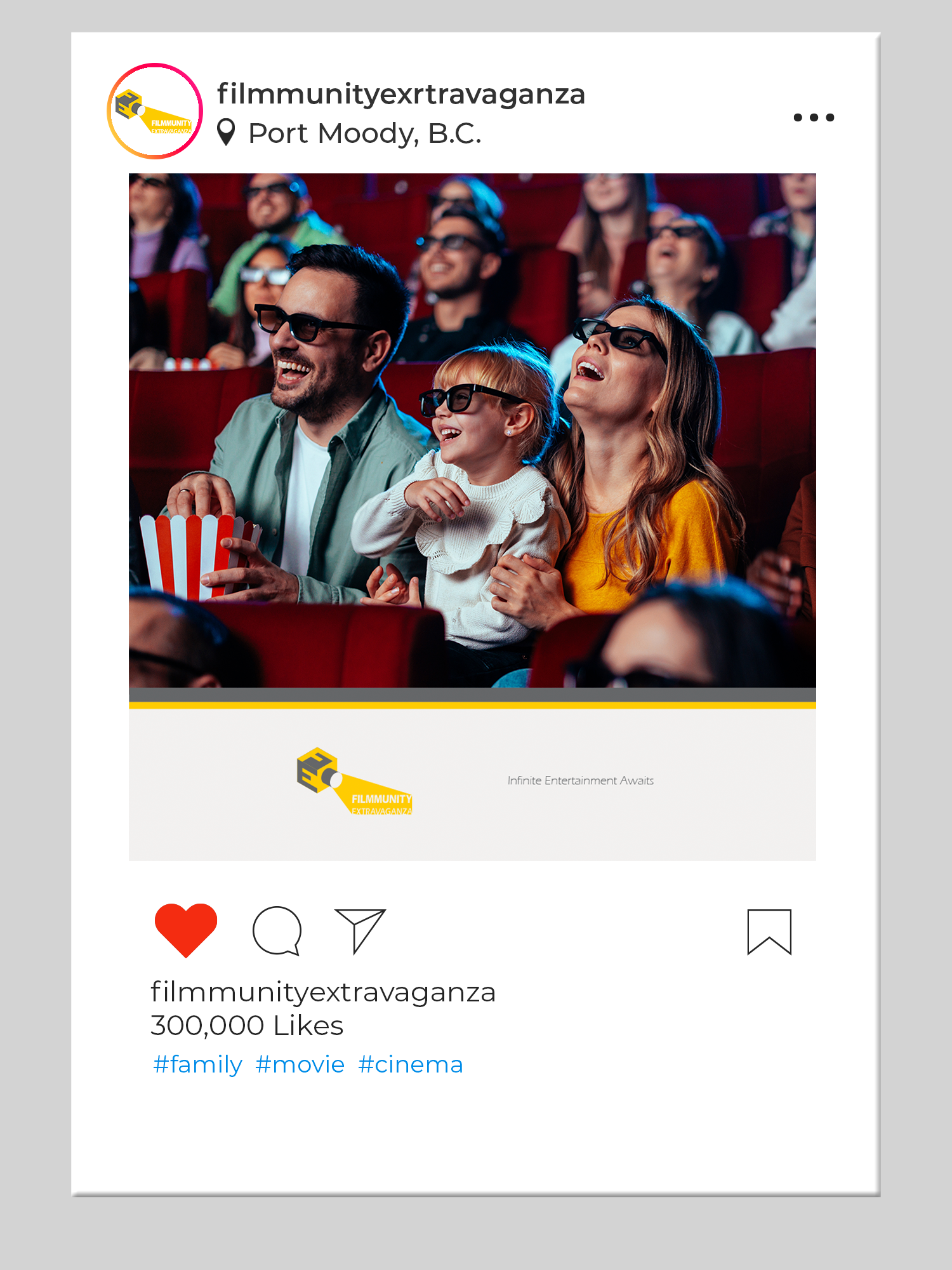Select the #movie hashtag
Viewport: 952px width, 1270px height.
click(300, 1064)
